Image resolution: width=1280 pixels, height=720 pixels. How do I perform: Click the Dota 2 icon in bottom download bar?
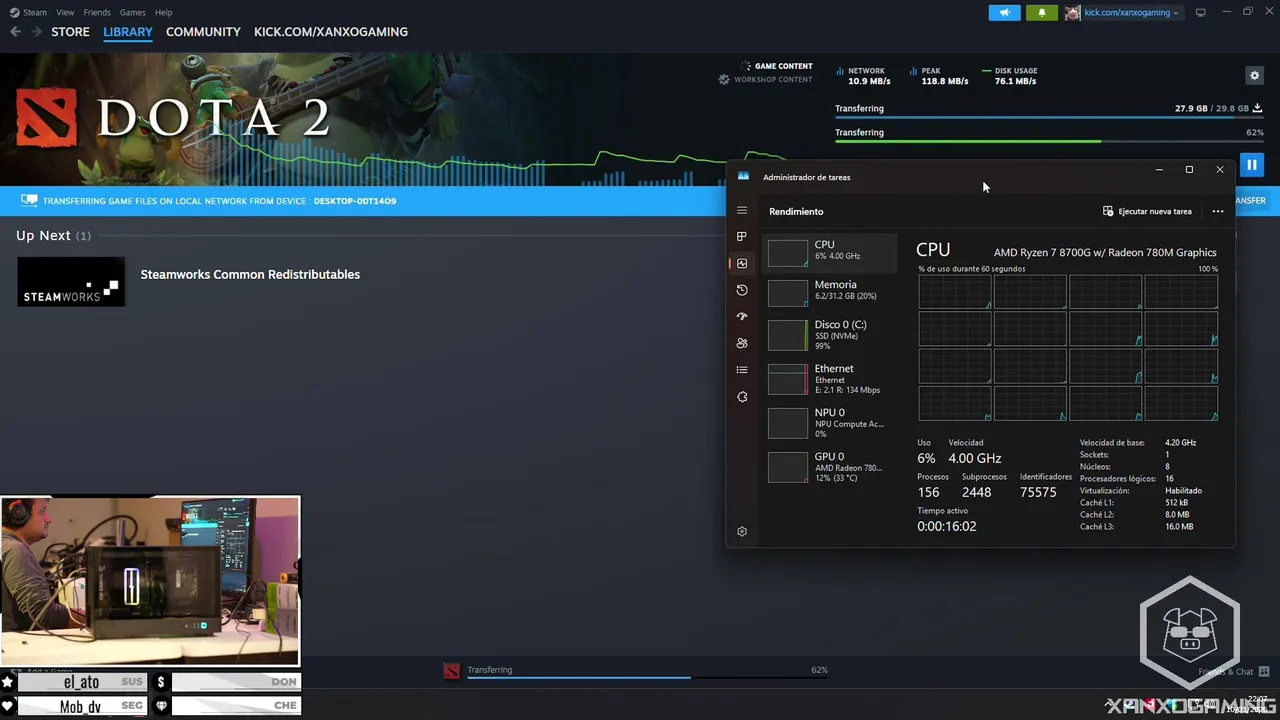pos(452,671)
